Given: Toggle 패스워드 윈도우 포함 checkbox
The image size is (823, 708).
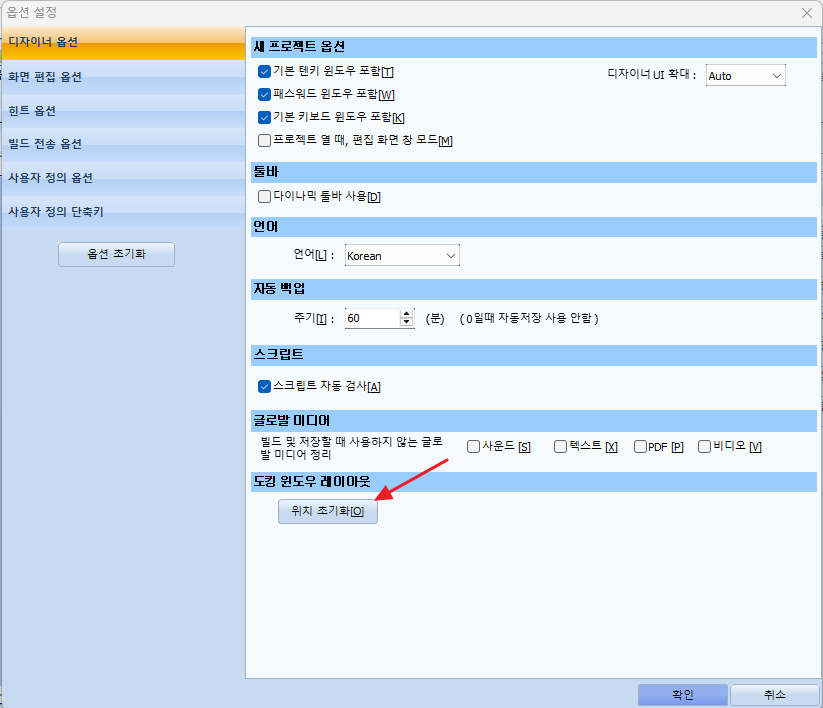Looking at the screenshot, I should click(x=265, y=95).
